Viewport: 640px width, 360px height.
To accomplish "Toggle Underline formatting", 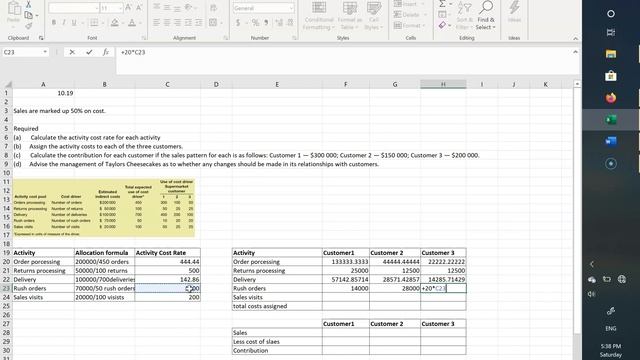I will tap(74, 23).
